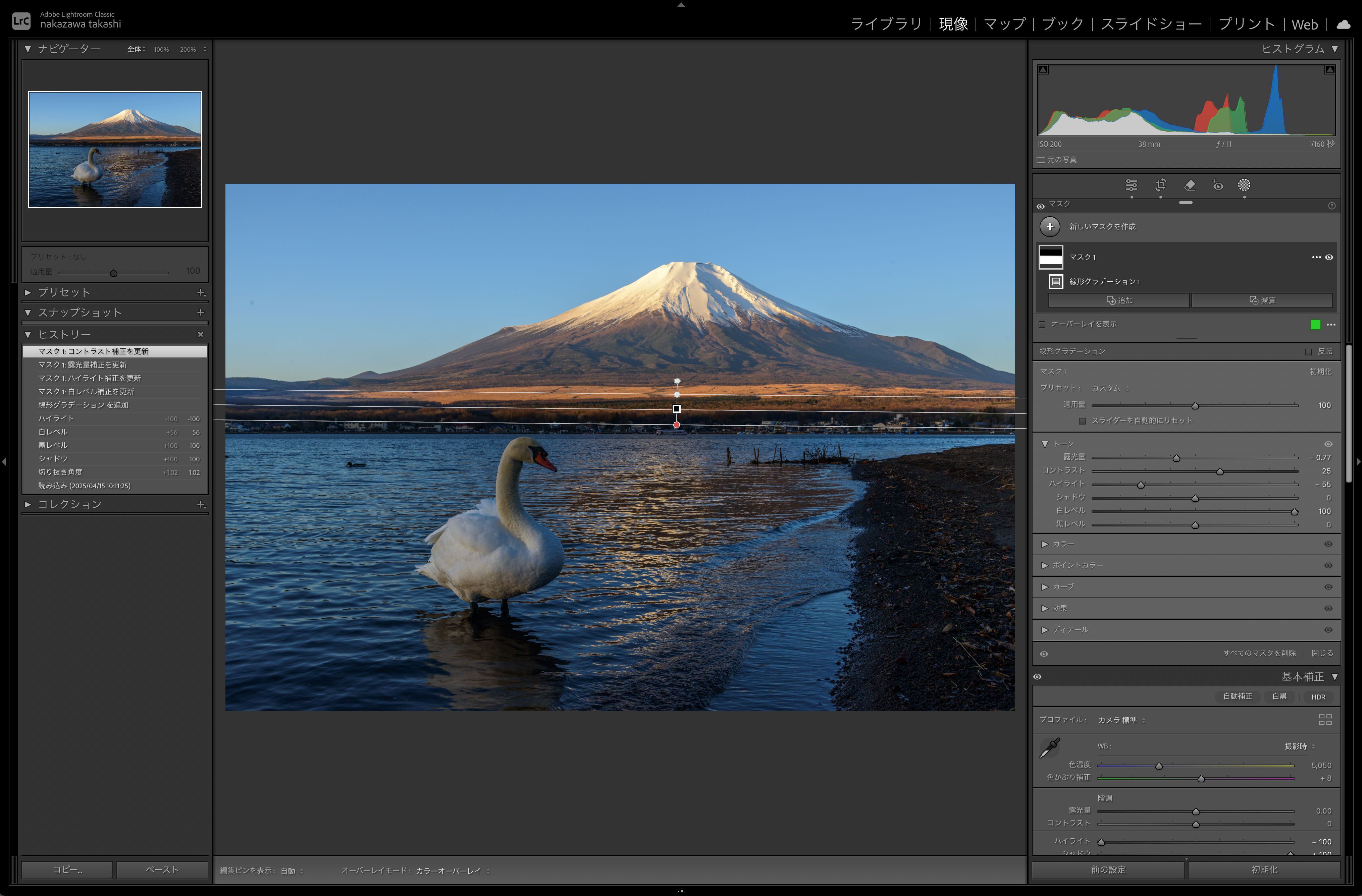The image size is (1362, 896).
Task: Click the mask 露光量 slider handle
Action: point(1176,458)
